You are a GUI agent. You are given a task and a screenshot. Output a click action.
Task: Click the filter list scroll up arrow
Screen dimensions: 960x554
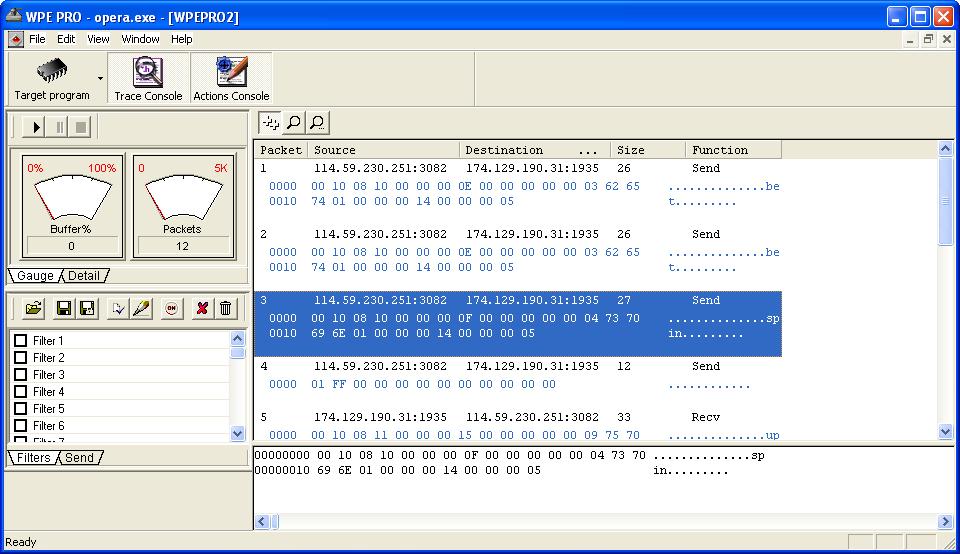click(x=238, y=339)
